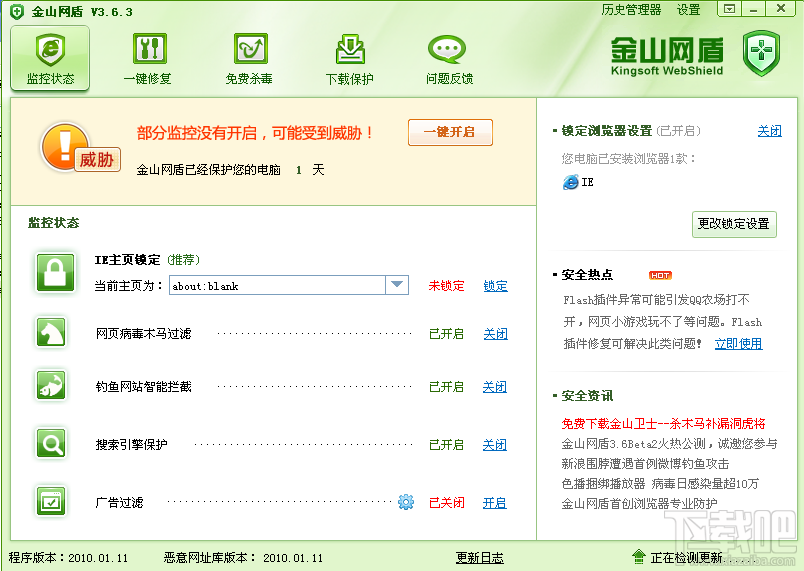Viewport: 804px width, 571px height.
Task: Turn off 搜索引擎保护 via 关闭 link
Action: click(x=495, y=444)
